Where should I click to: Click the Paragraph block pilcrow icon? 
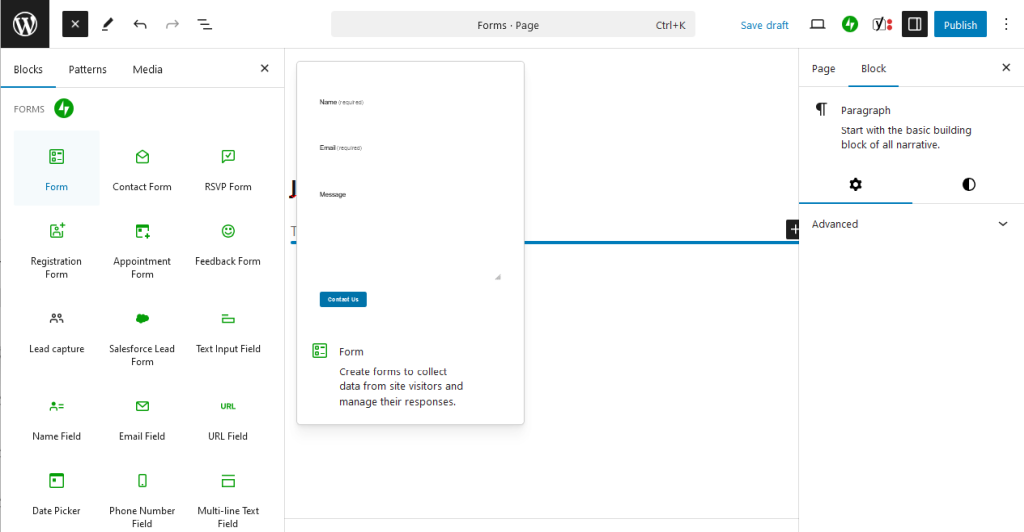click(821, 109)
